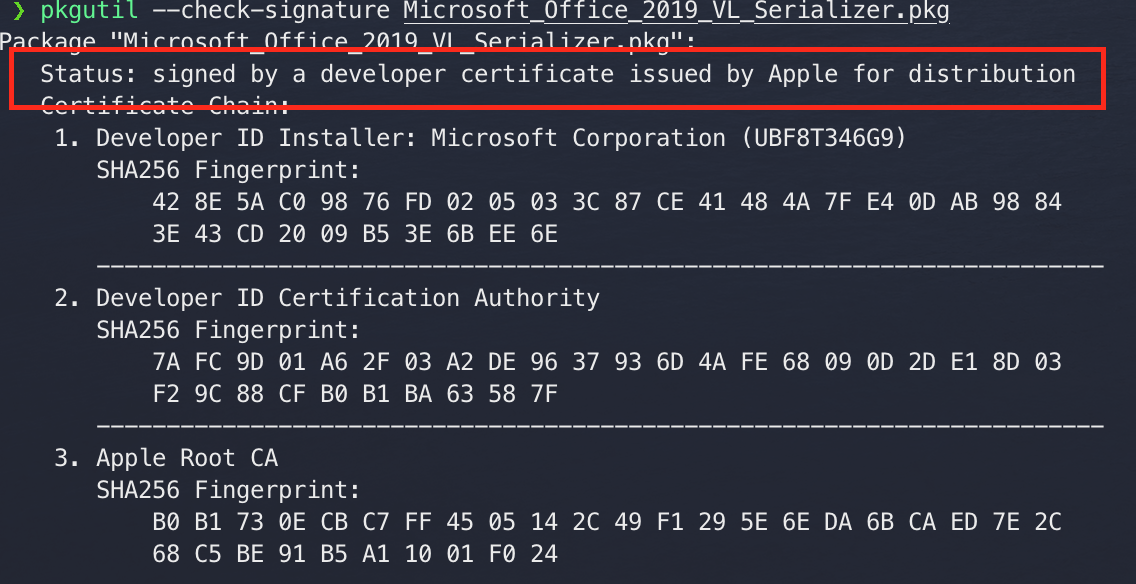Click fingerprint line starting B0 B1 73 0E

pyautogui.click(x=607, y=522)
